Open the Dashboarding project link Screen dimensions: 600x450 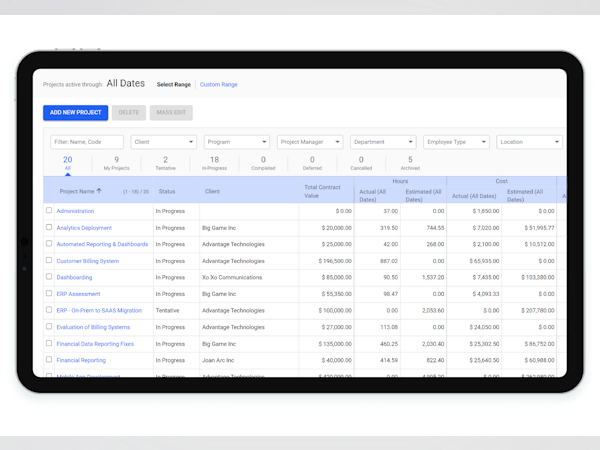[x=74, y=277]
